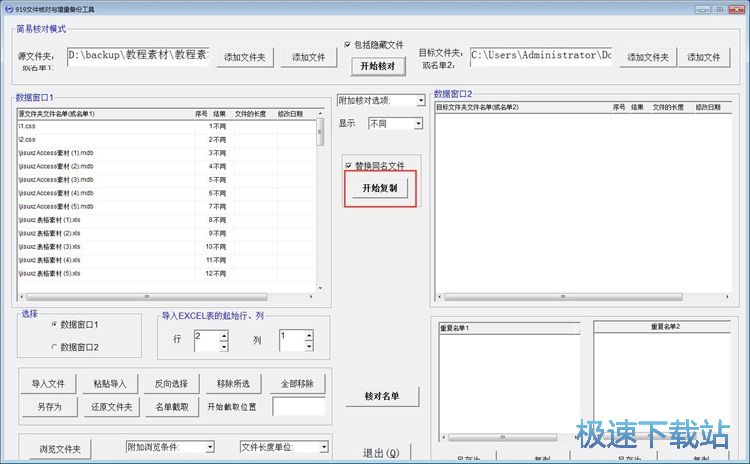Click 添加文件 next to the source path
The height and width of the screenshot is (464, 750).
[x=309, y=57]
